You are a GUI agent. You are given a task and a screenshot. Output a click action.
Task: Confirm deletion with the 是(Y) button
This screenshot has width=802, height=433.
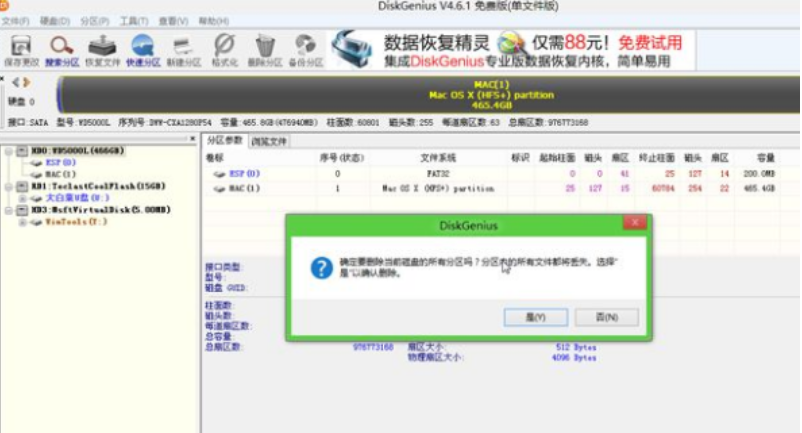[537, 317]
